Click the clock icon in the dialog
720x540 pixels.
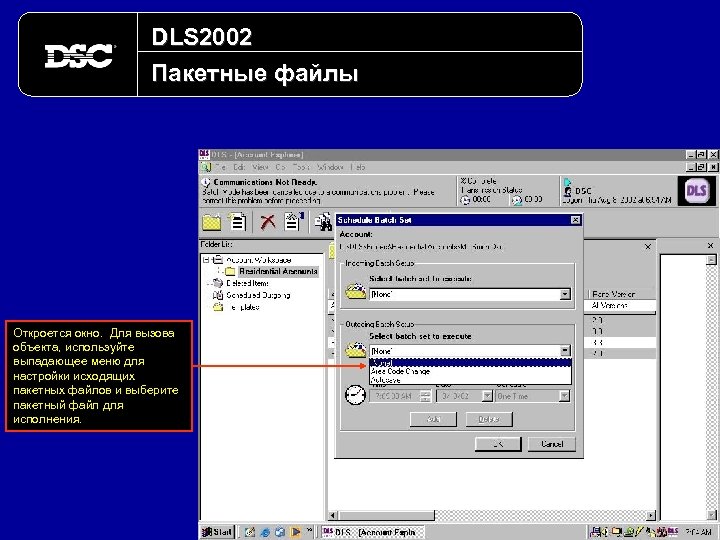coord(355,395)
